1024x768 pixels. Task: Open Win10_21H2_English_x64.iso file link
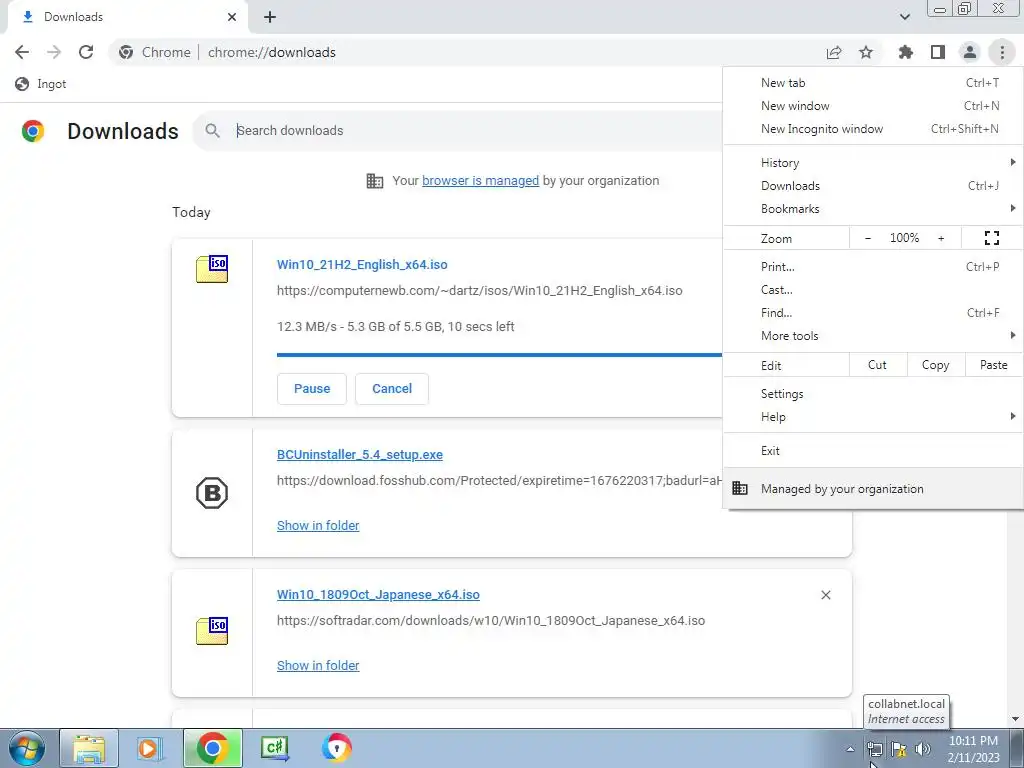[362, 264]
